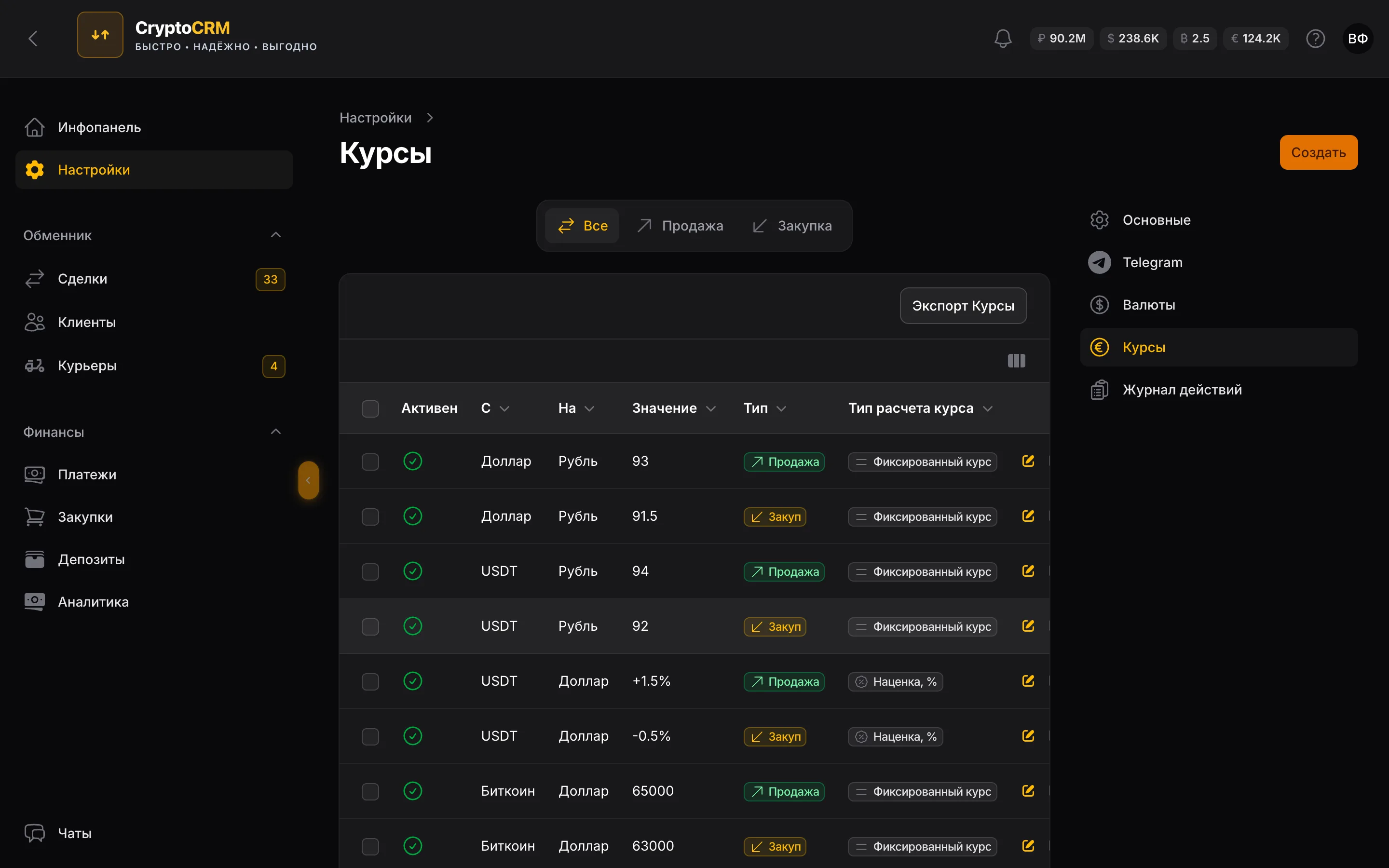This screenshot has height=868, width=1389.
Task: Check the USDT Рубль 94 row checkbox
Action: click(370, 571)
